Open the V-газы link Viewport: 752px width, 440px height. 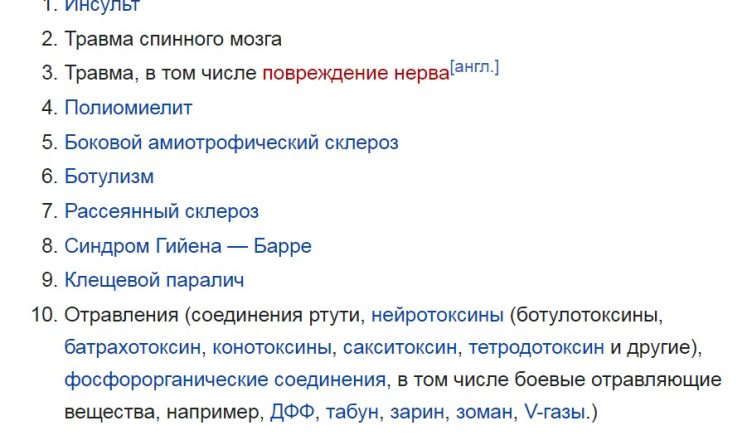pos(555,412)
